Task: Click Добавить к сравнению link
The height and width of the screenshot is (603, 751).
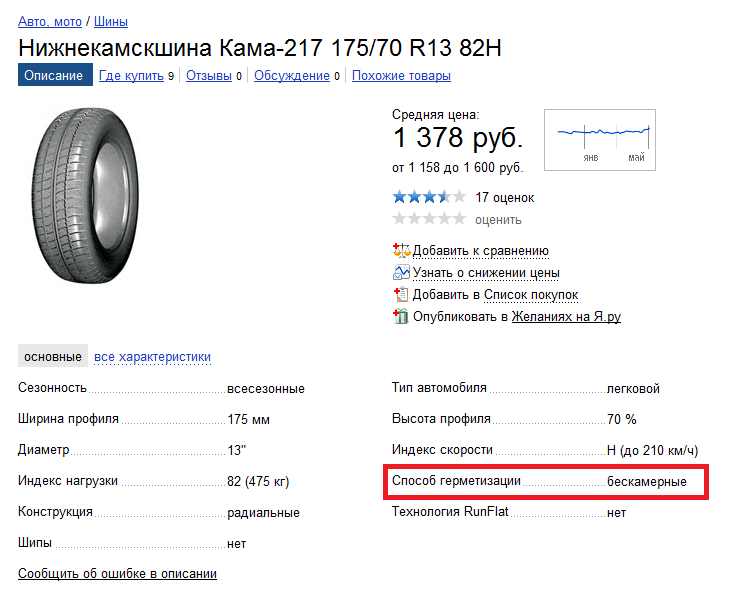Action: (x=480, y=251)
